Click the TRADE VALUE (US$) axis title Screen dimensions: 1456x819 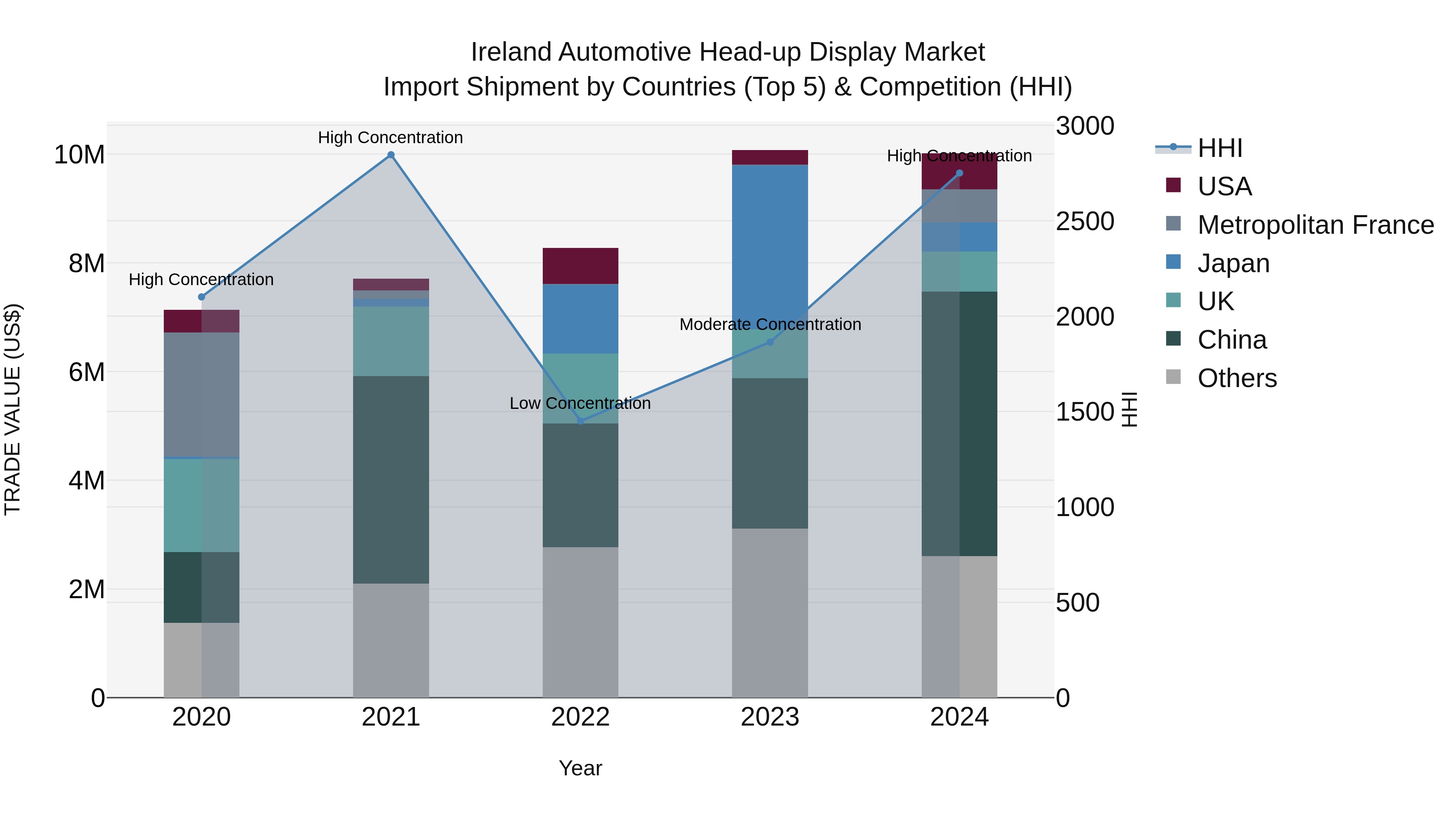(x=13, y=409)
